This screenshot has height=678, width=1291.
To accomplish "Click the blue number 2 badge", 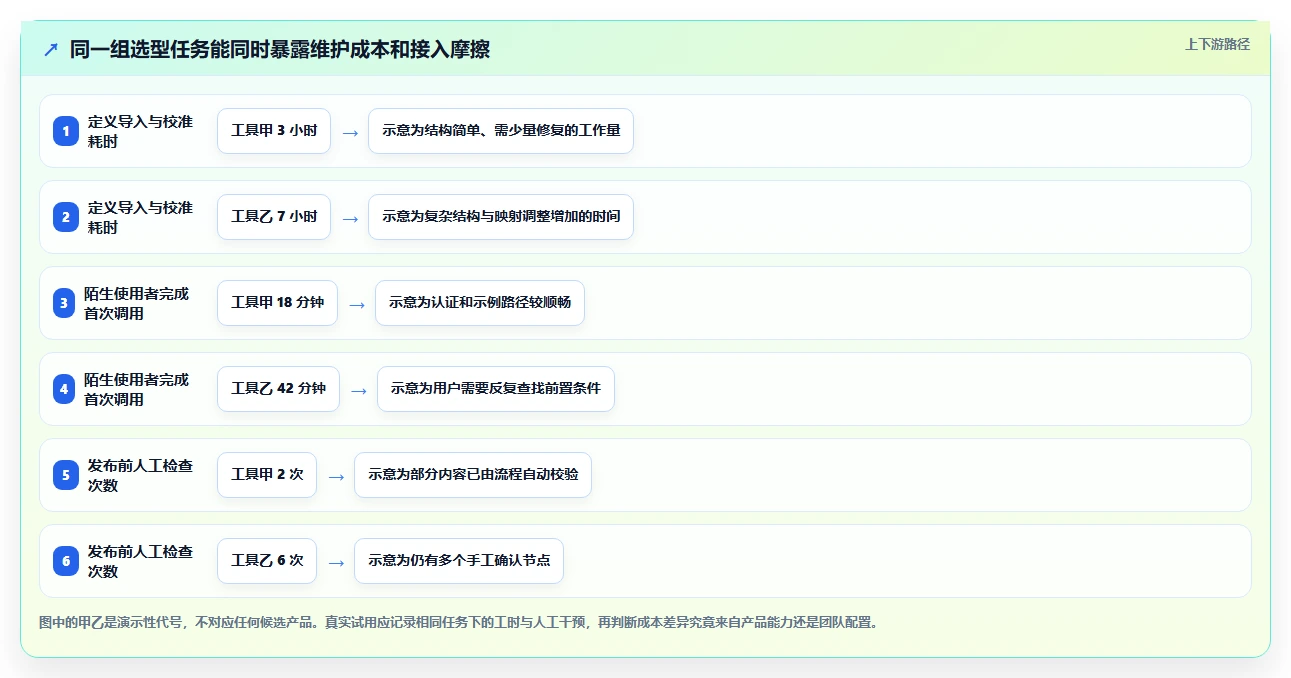I will tap(66, 217).
